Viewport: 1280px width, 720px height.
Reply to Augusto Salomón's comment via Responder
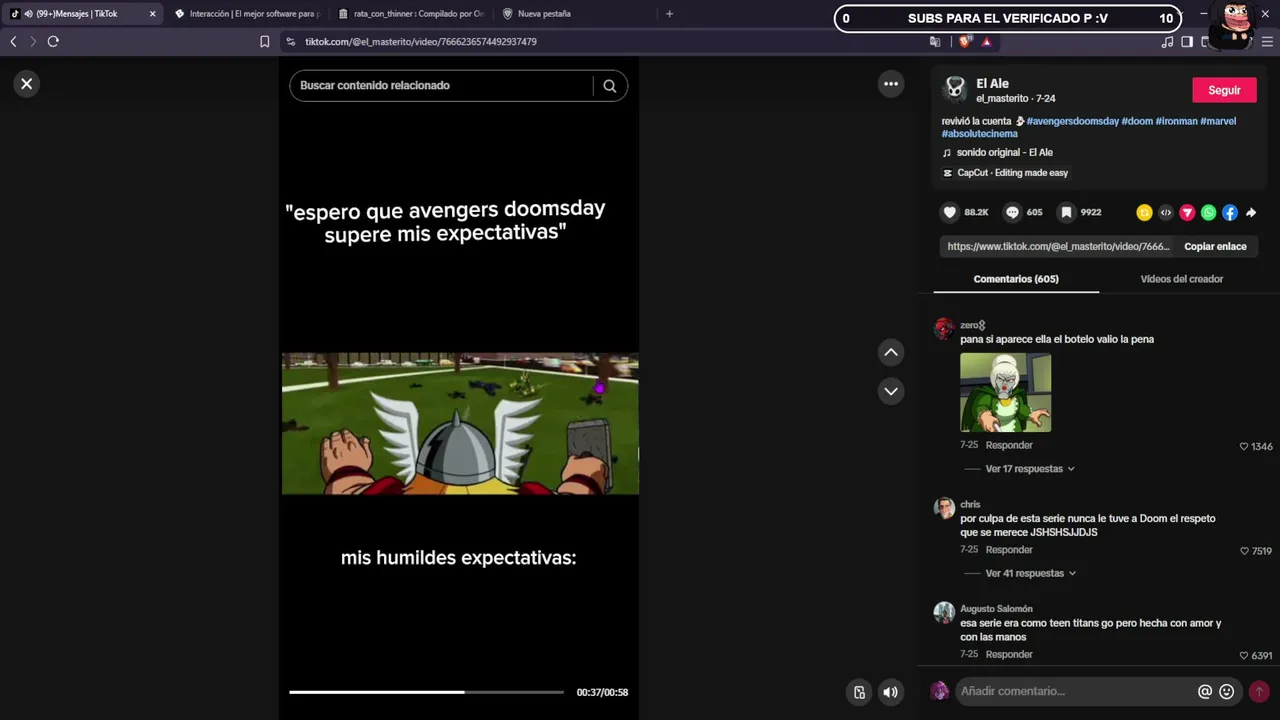1009,654
